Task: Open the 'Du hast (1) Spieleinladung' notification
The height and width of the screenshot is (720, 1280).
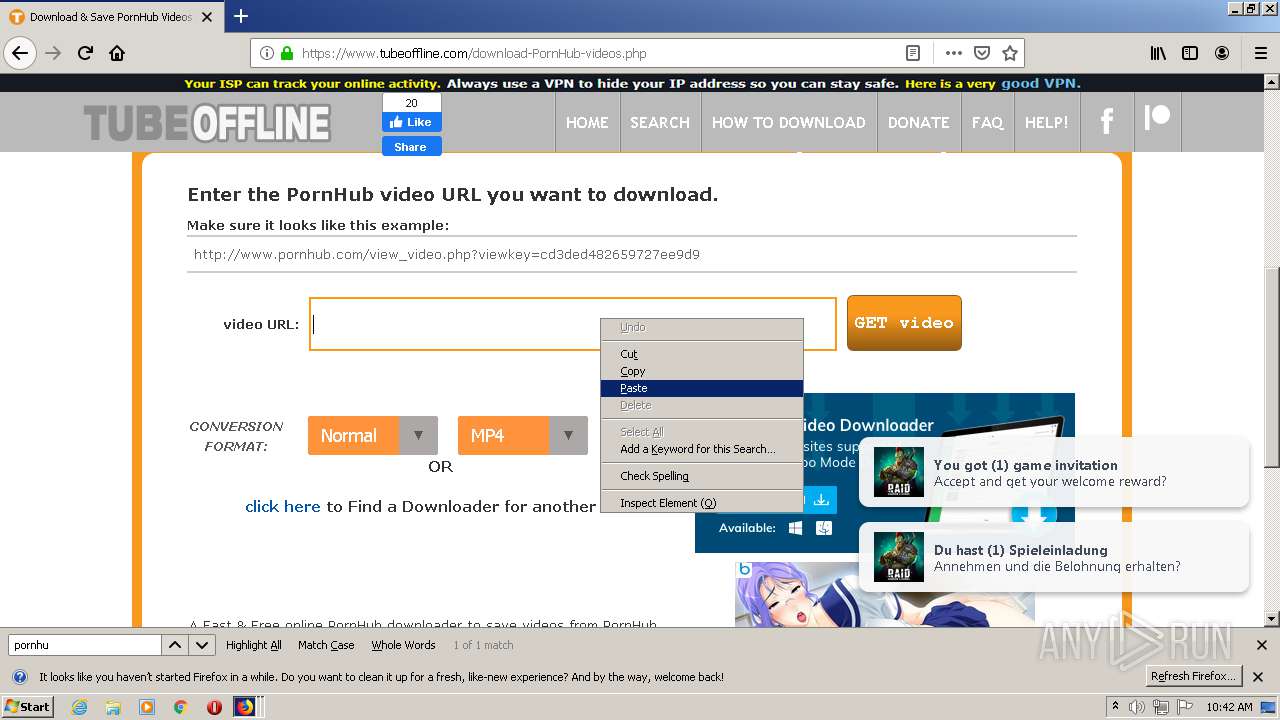Action: pyautogui.click(x=1054, y=557)
